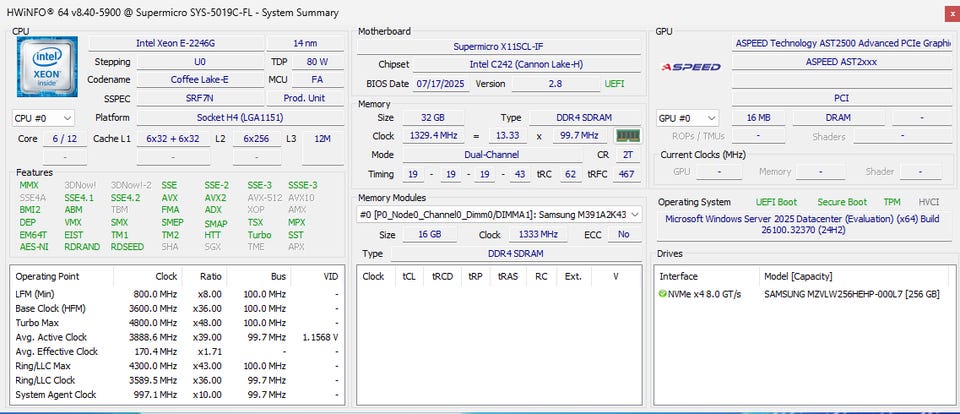Click the green memory module chip icon
The width and height of the screenshot is (960, 414).
click(x=627, y=136)
